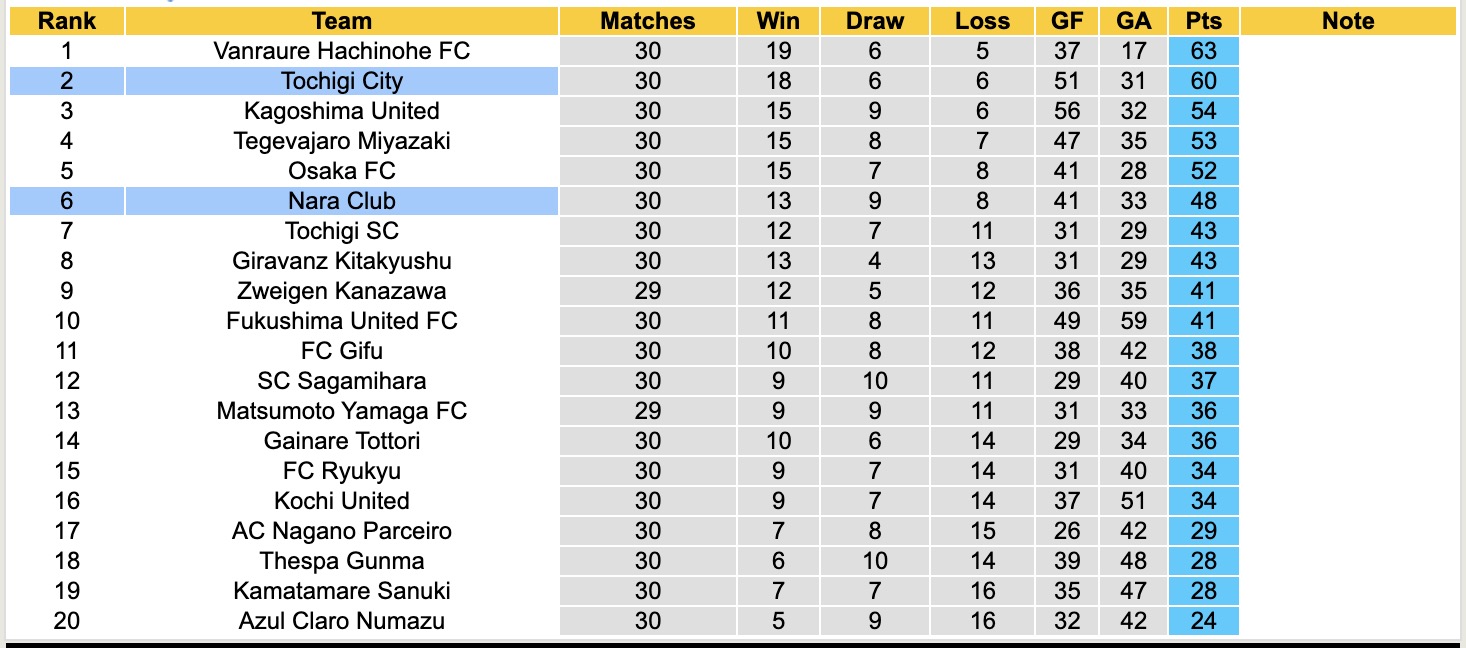Click the Rank column header
The height and width of the screenshot is (648, 1466).
point(67,21)
